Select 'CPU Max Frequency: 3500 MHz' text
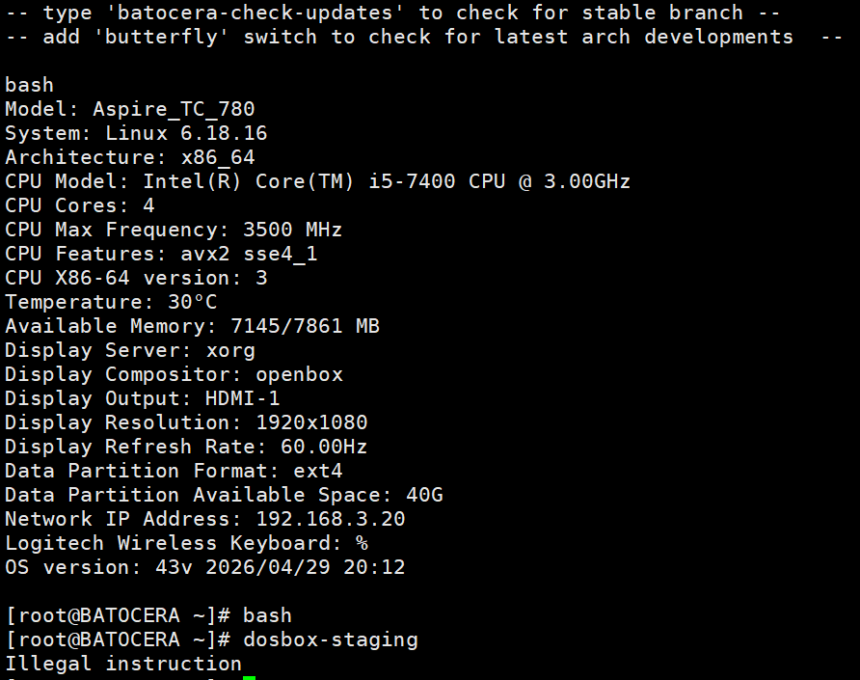This screenshot has height=680, width=860. [x=173, y=230]
